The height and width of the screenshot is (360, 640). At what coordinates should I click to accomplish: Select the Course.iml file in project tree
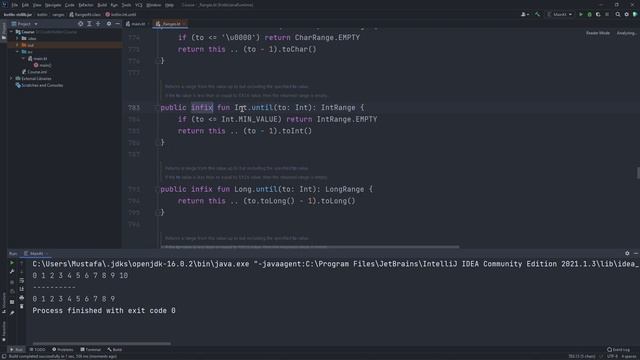click(x=37, y=72)
